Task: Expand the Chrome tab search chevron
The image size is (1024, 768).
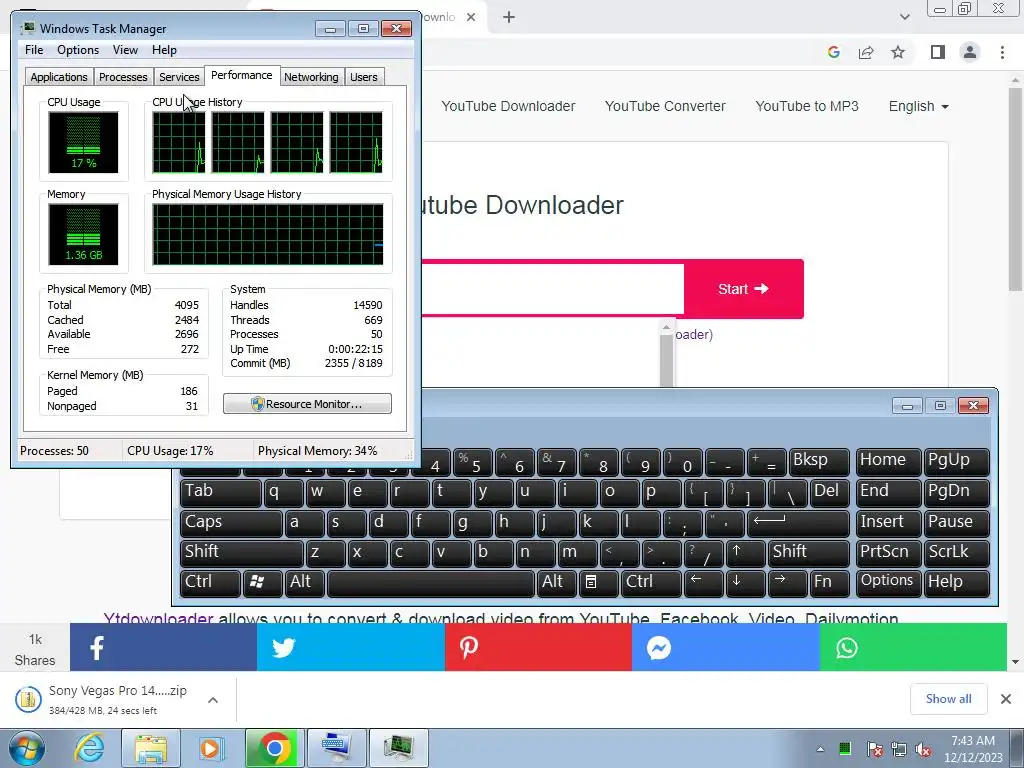Action: pos(904,17)
